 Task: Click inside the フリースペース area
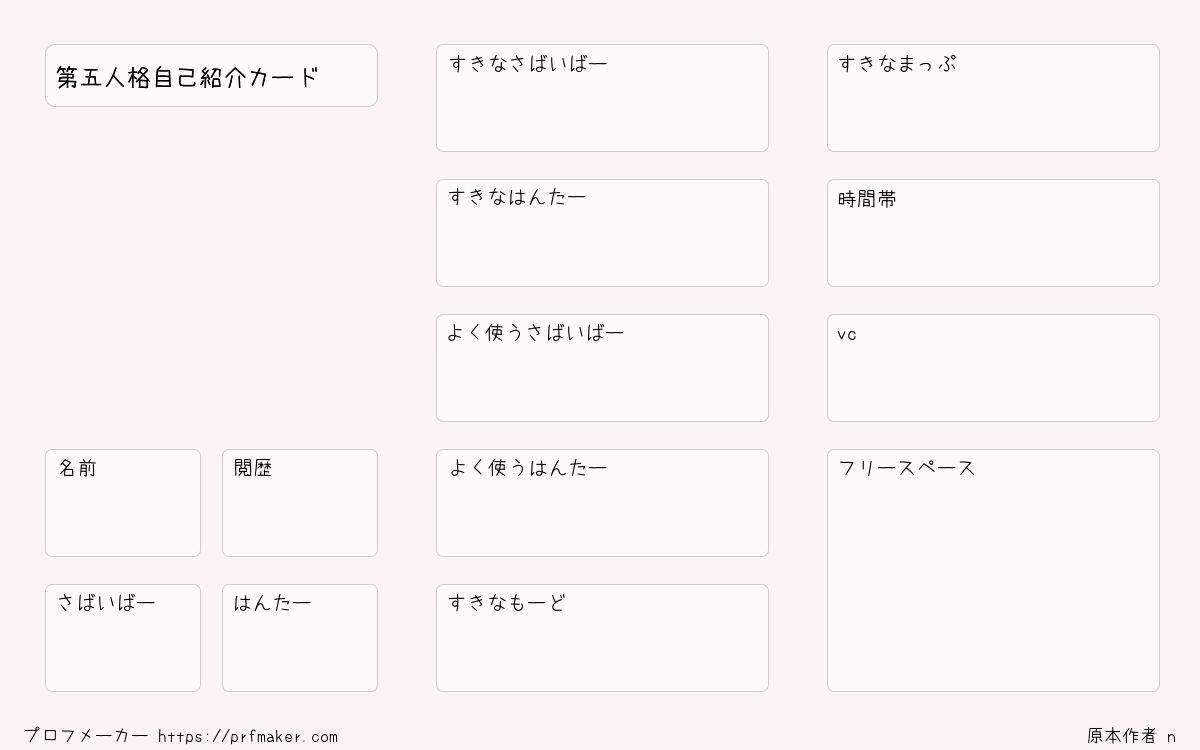[993, 570]
